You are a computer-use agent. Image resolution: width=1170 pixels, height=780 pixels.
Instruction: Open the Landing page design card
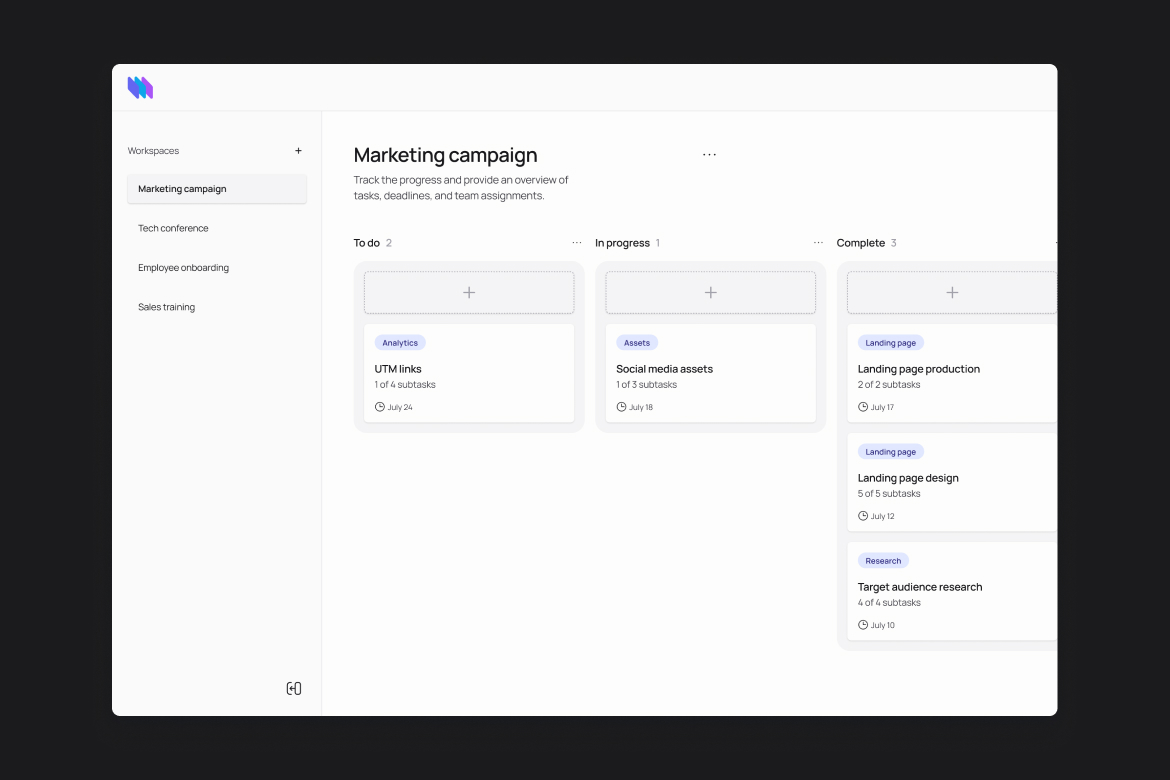click(908, 478)
